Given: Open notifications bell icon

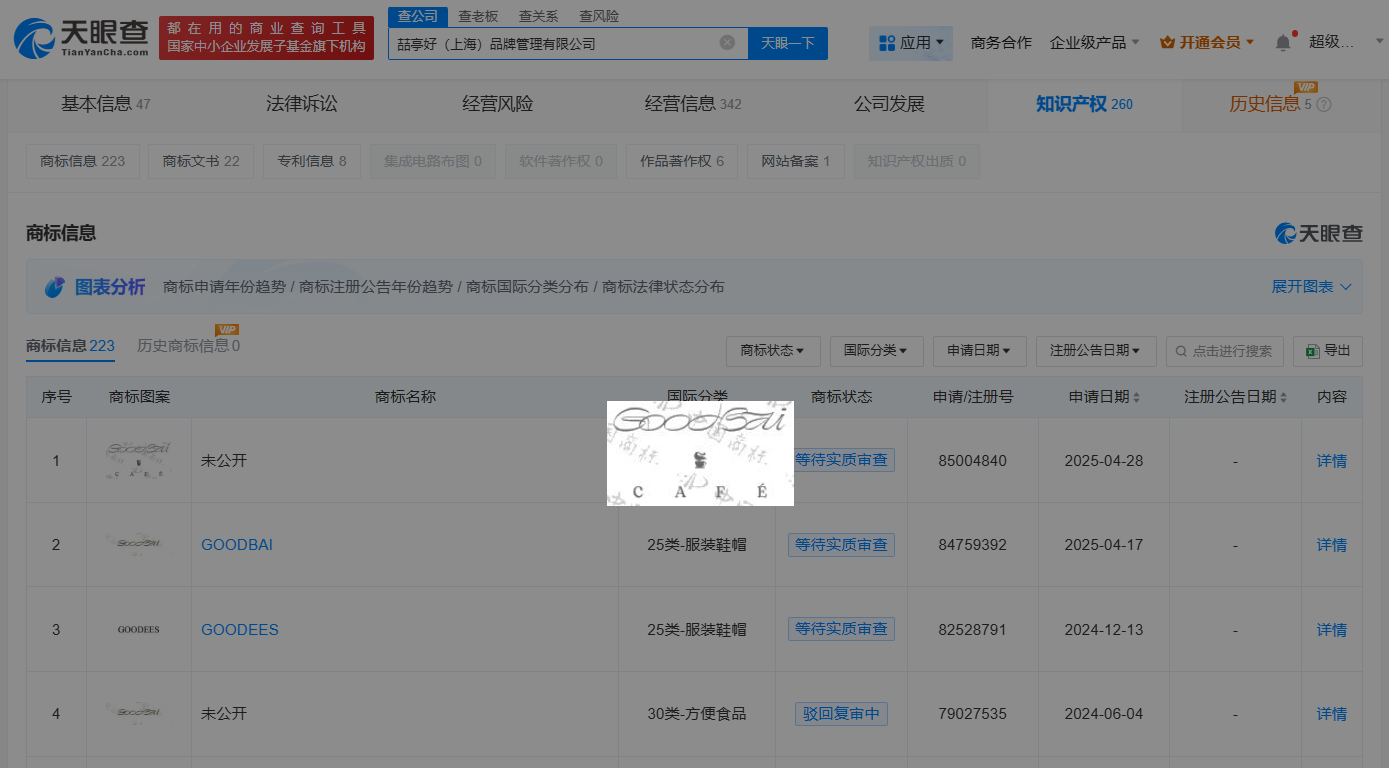Looking at the screenshot, I should coord(1283,42).
